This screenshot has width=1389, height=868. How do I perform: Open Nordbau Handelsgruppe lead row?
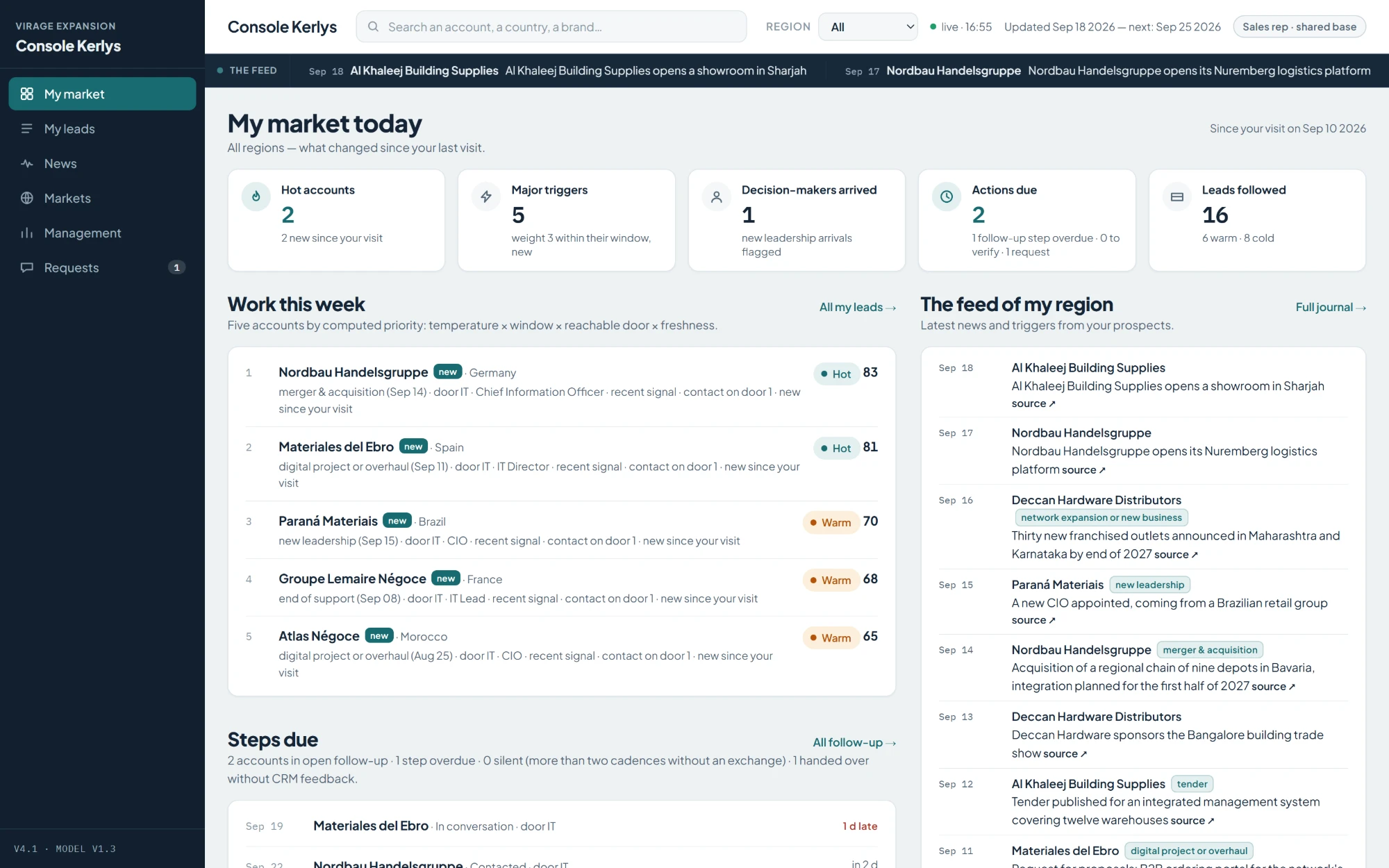pos(561,390)
